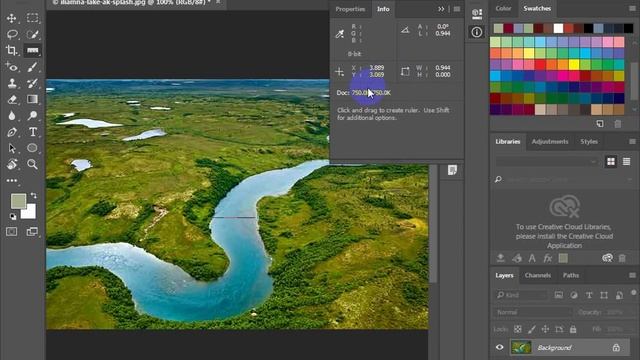Switch Libraries to list view
The image size is (640, 360).
pos(627,162)
